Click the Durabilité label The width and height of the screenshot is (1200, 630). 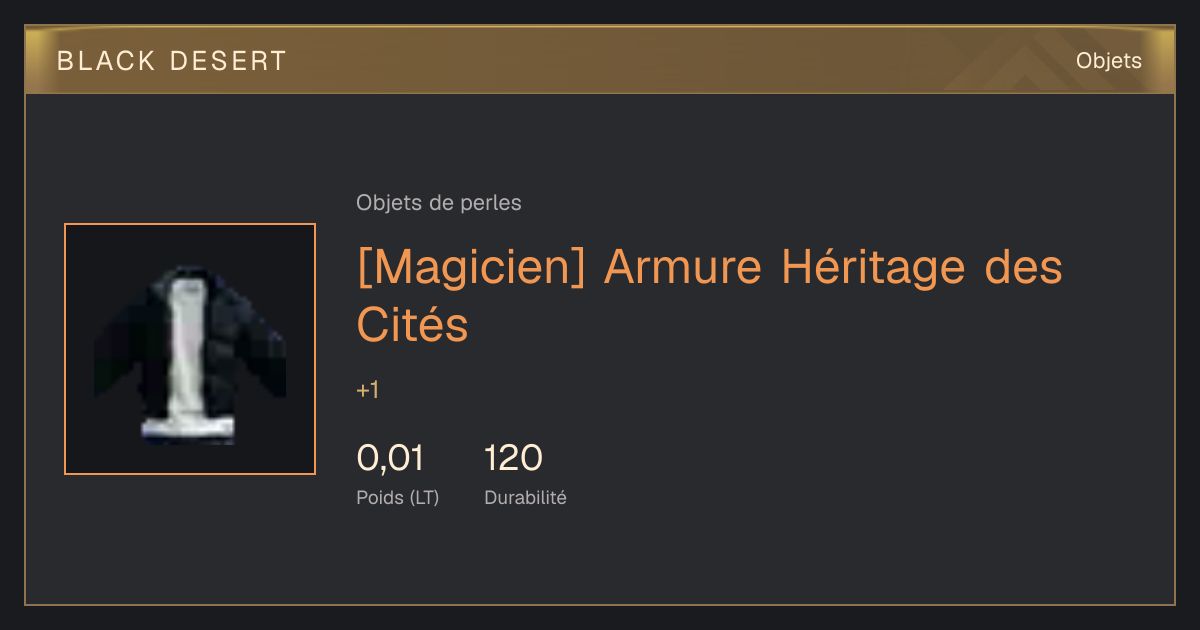click(x=525, y=497)
